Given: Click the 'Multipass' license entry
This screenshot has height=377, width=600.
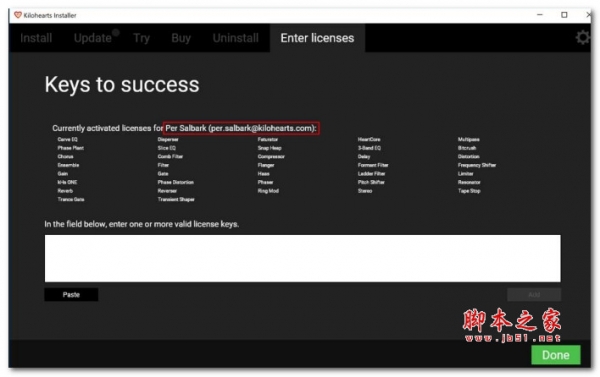Looking at the screenshot, I should 469,139.
